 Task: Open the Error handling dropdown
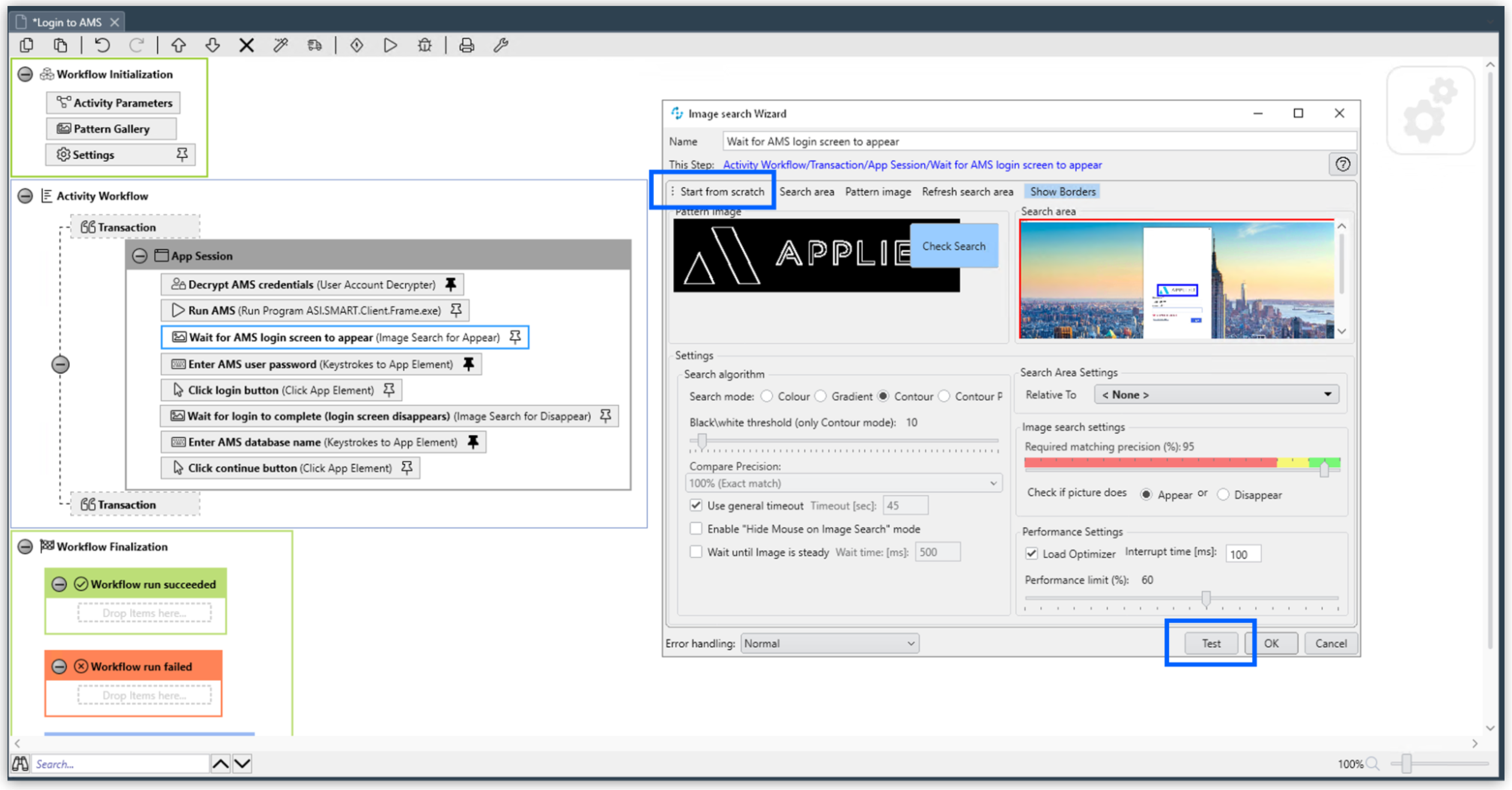point(828,643)
